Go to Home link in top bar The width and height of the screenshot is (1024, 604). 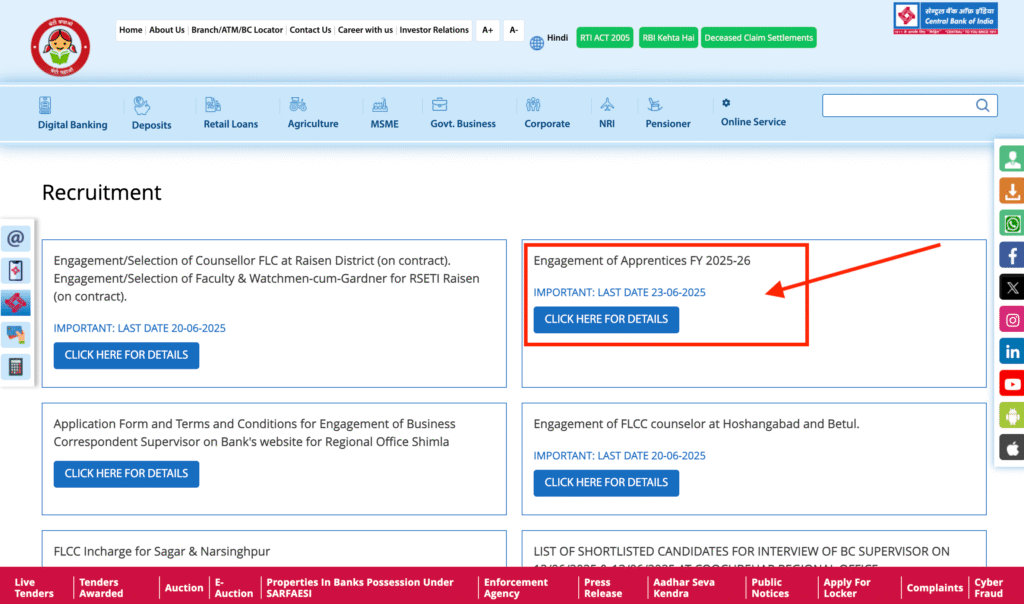131,30
